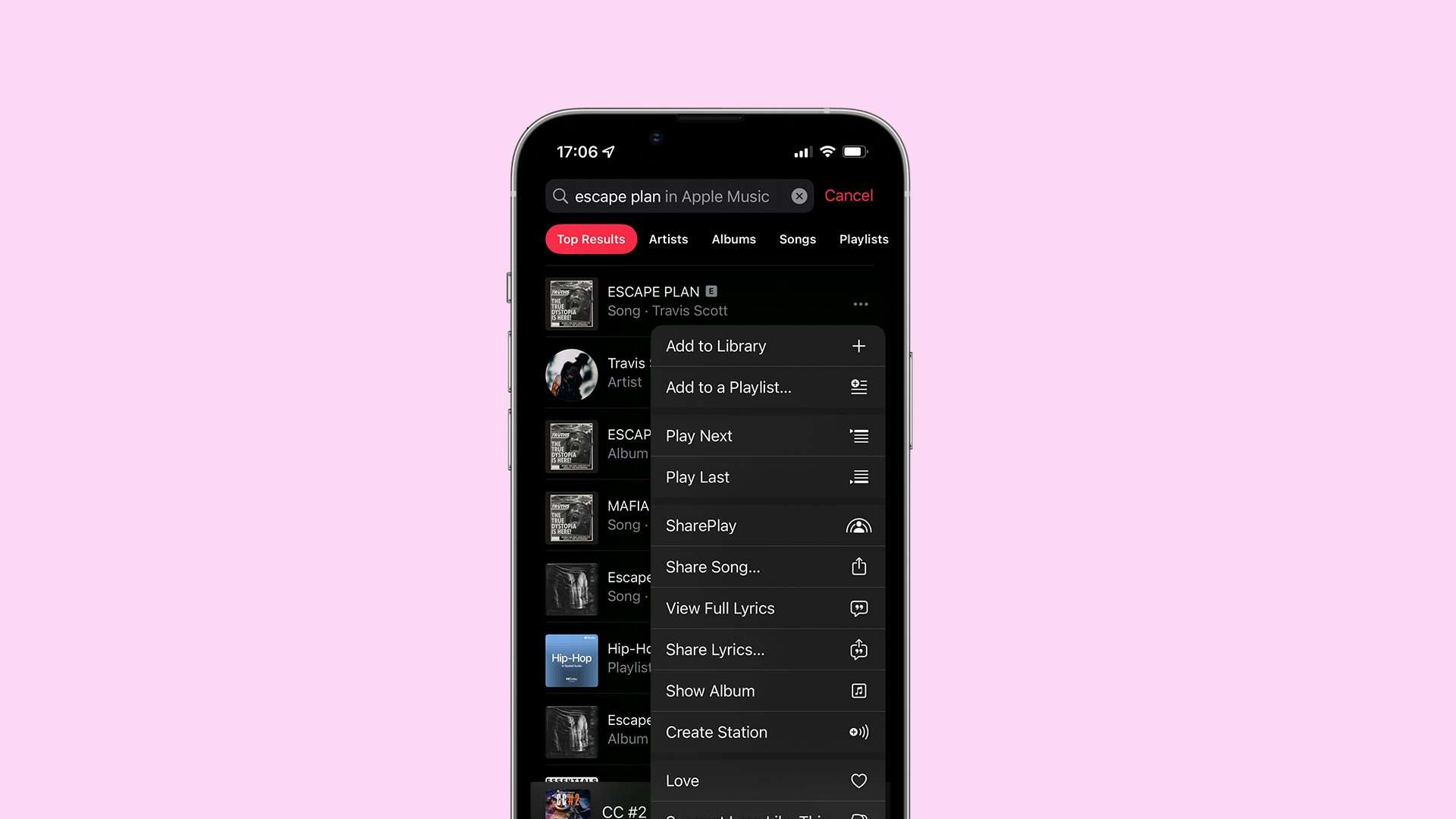Image resolution: width=1456 pixels, height=819 pixels.
Task: Click the Love heart icon
Action: tap(858, 780)
